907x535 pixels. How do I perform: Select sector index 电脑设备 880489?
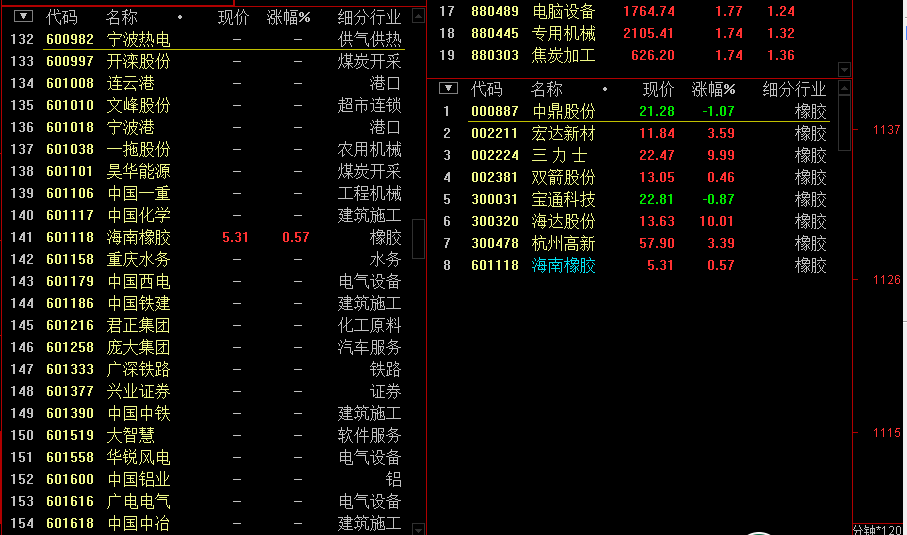[x=617, y=11]
